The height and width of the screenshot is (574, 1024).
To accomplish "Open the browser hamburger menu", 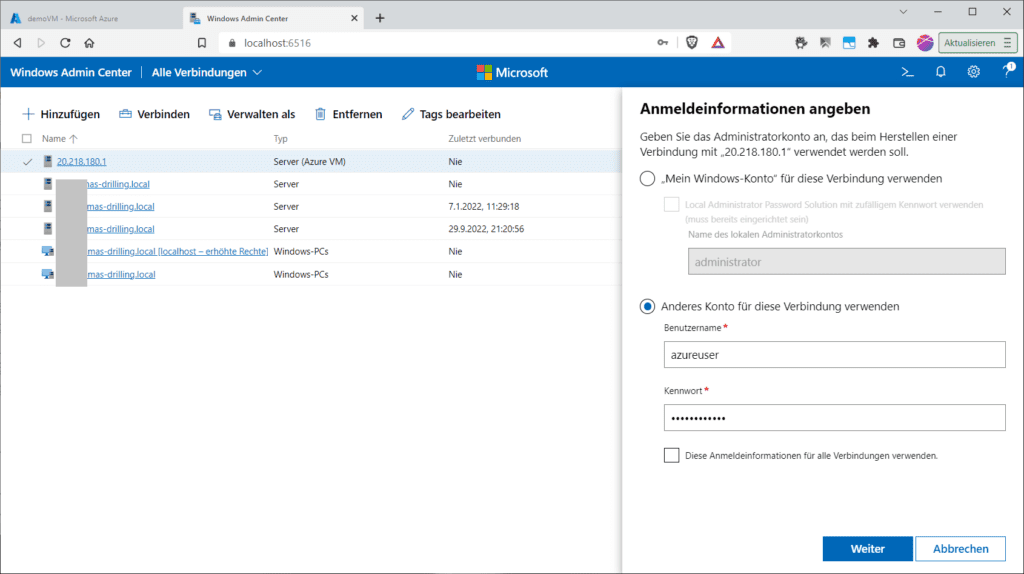I will [1008, 43].
